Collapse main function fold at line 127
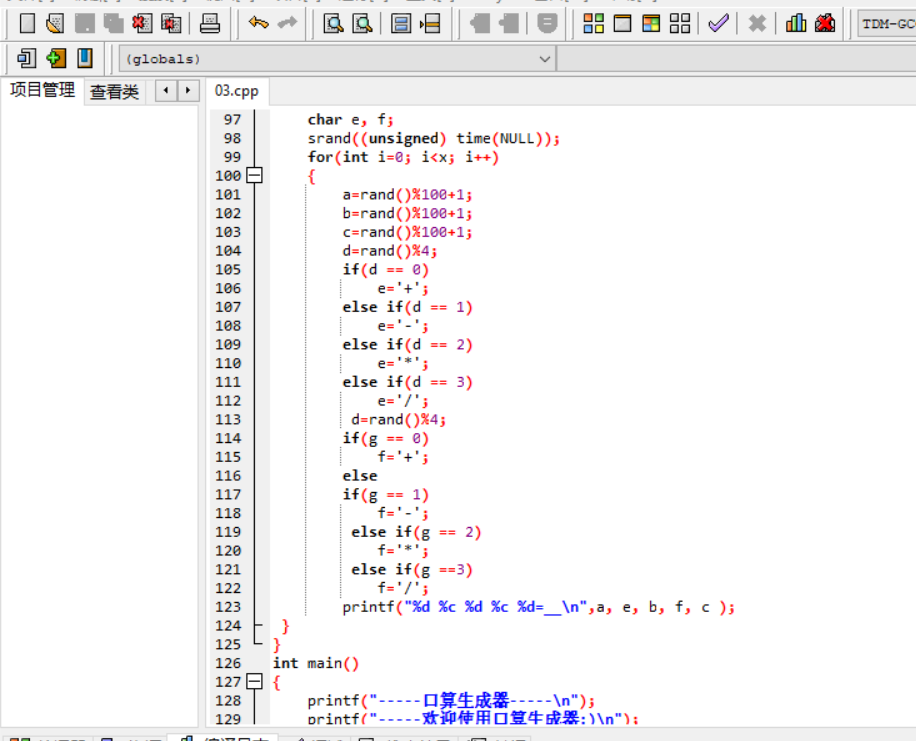 click(254, 682)
